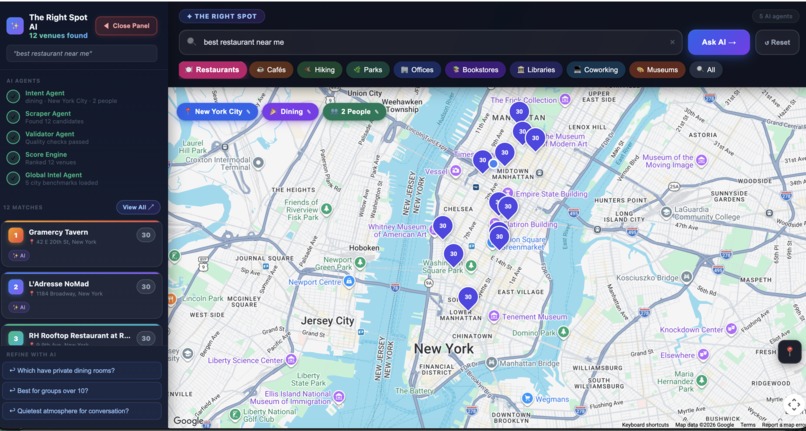Open the RH Rooftop Restaurant result card
The width and height of the screenshot is (806, 431).
(82, 335)
